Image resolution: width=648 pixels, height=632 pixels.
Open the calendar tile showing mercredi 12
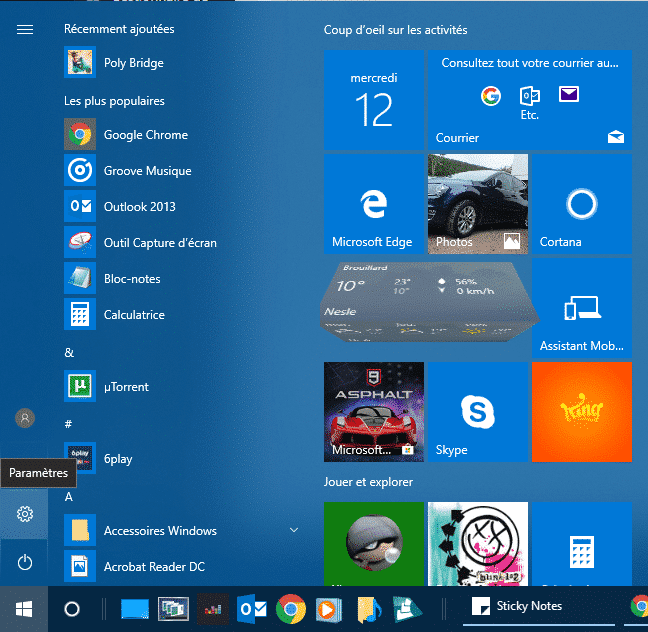(373, 100)
